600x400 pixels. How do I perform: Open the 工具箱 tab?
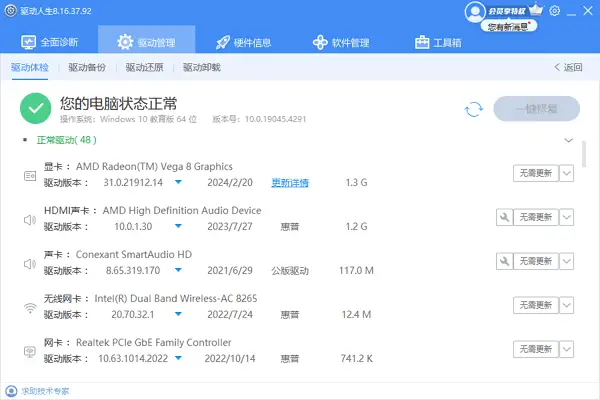(x=439, y=43)
